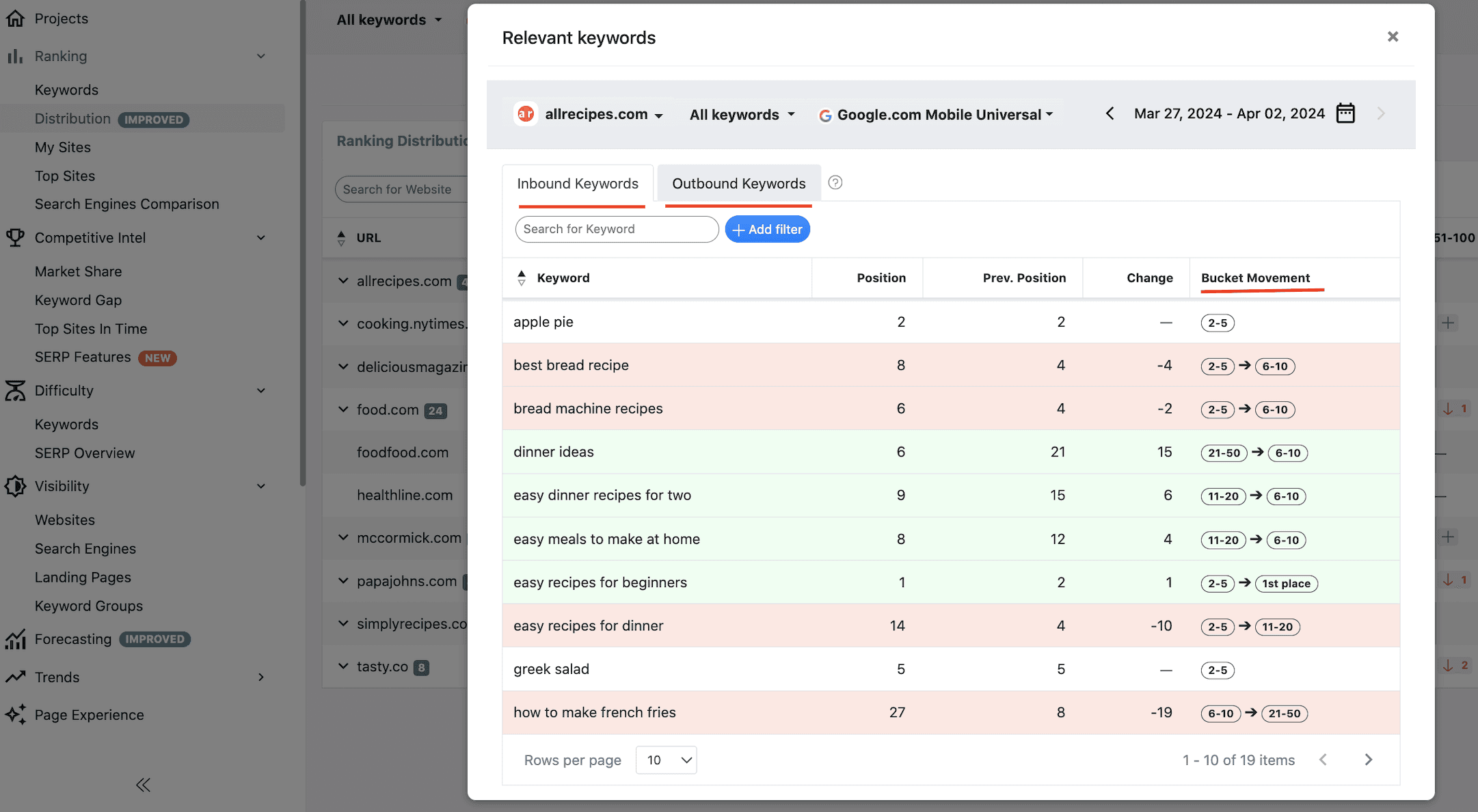This screenshot has width=1478, height=812.
Task: Open Keywords under Ranking
Action: pos(66,90)
